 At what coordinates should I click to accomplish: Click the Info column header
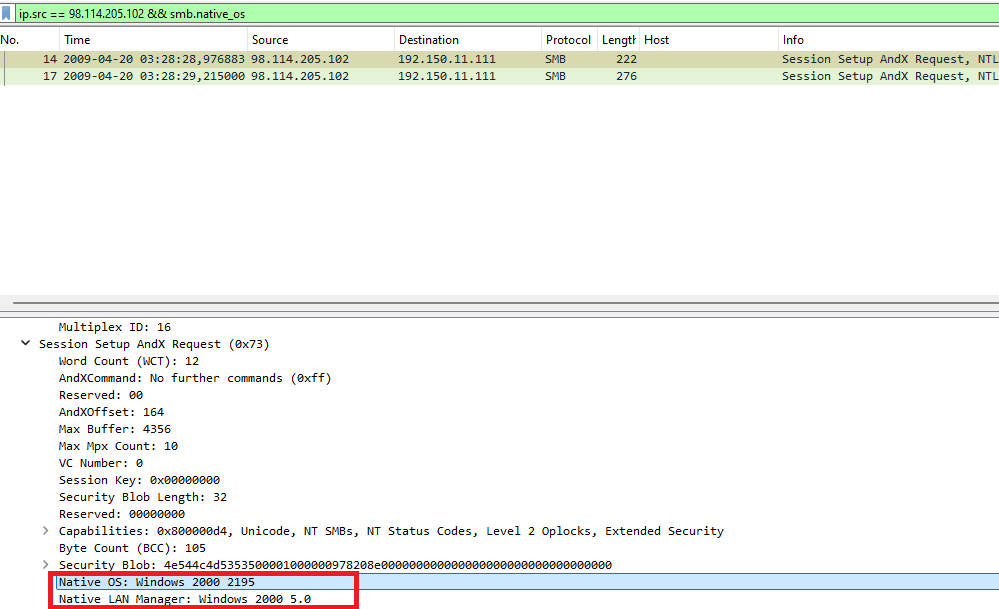[x=793, y=40]
